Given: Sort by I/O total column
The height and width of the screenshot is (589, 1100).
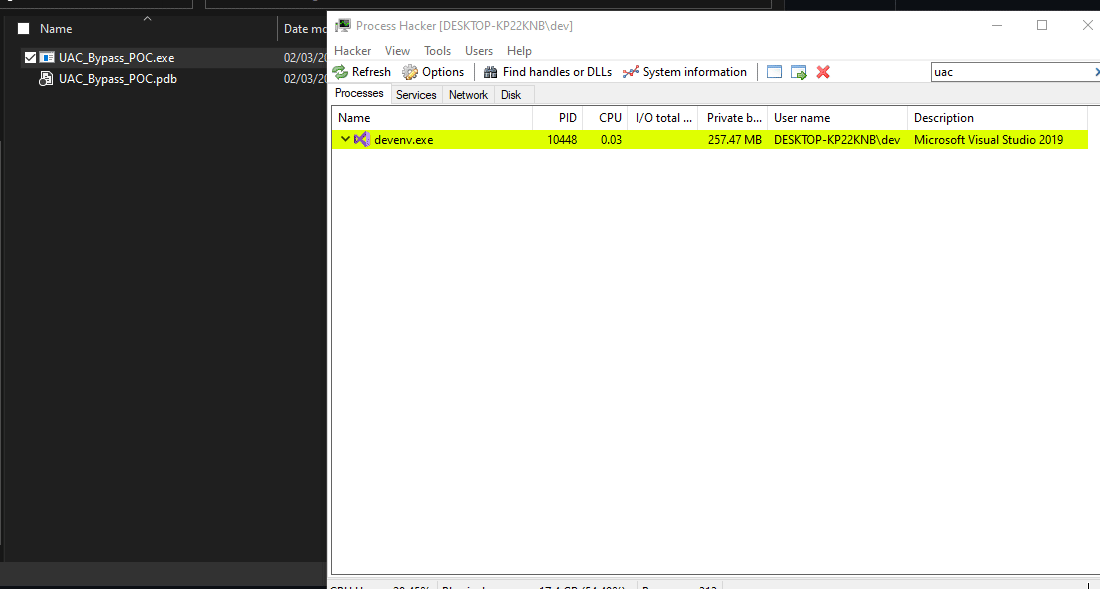Looking at the screenshot, I should click(663, 118).
